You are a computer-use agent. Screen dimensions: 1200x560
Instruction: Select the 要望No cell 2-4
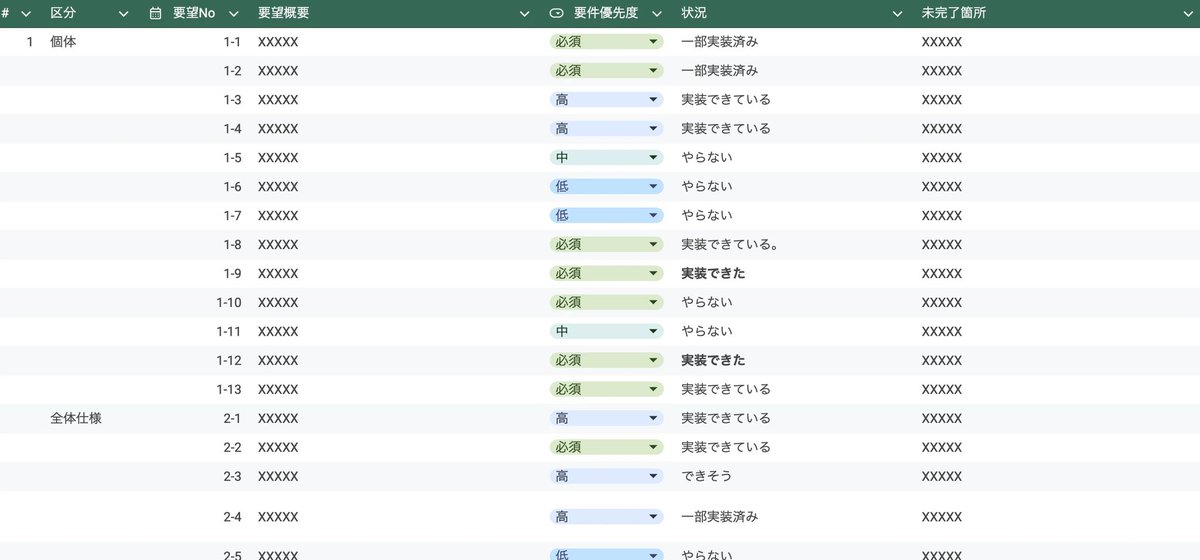(232, 517)
